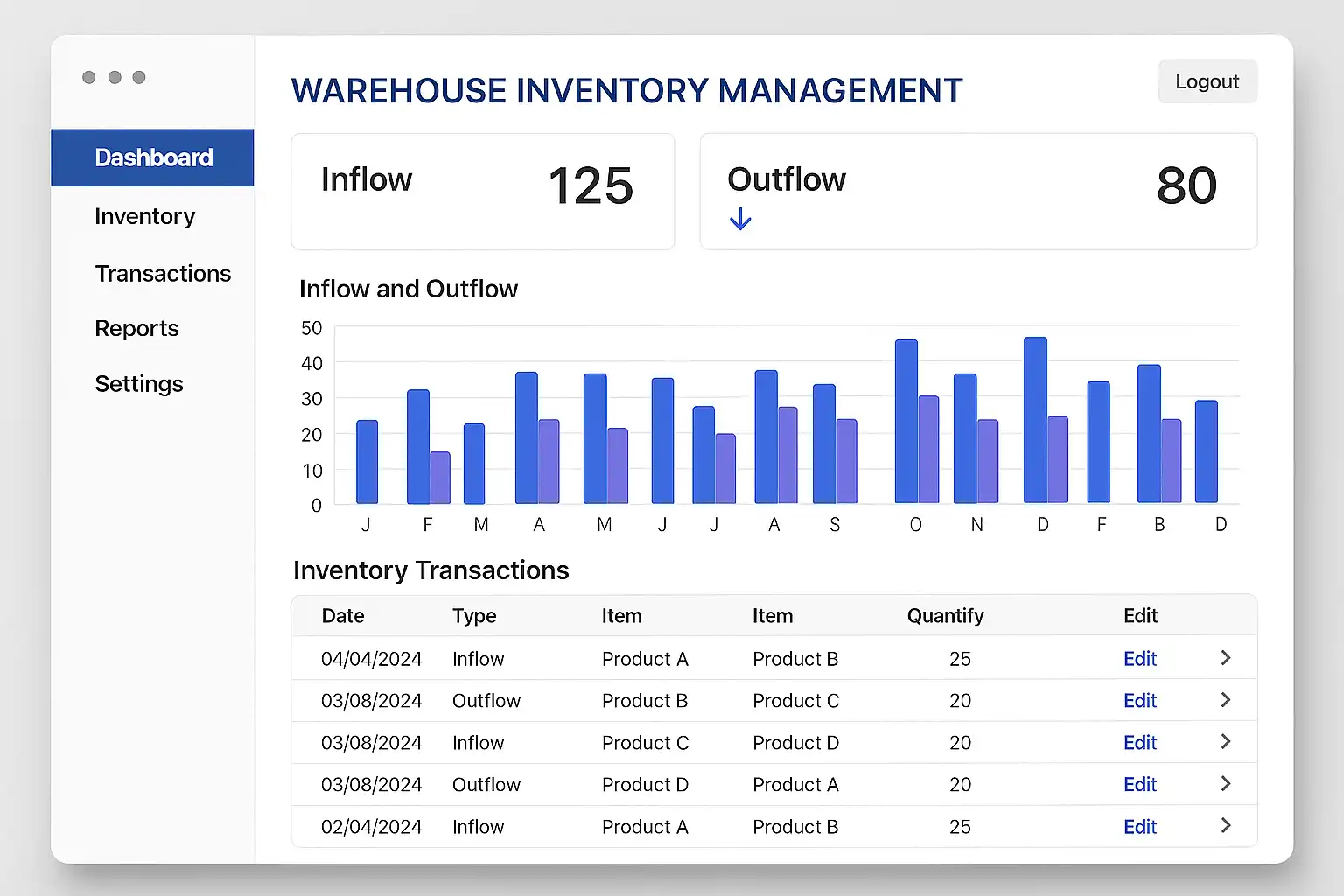Viewport: 1344px width, 896px height.
Task: Select the Outflow summary card showing 80
Action: [977, 191]
